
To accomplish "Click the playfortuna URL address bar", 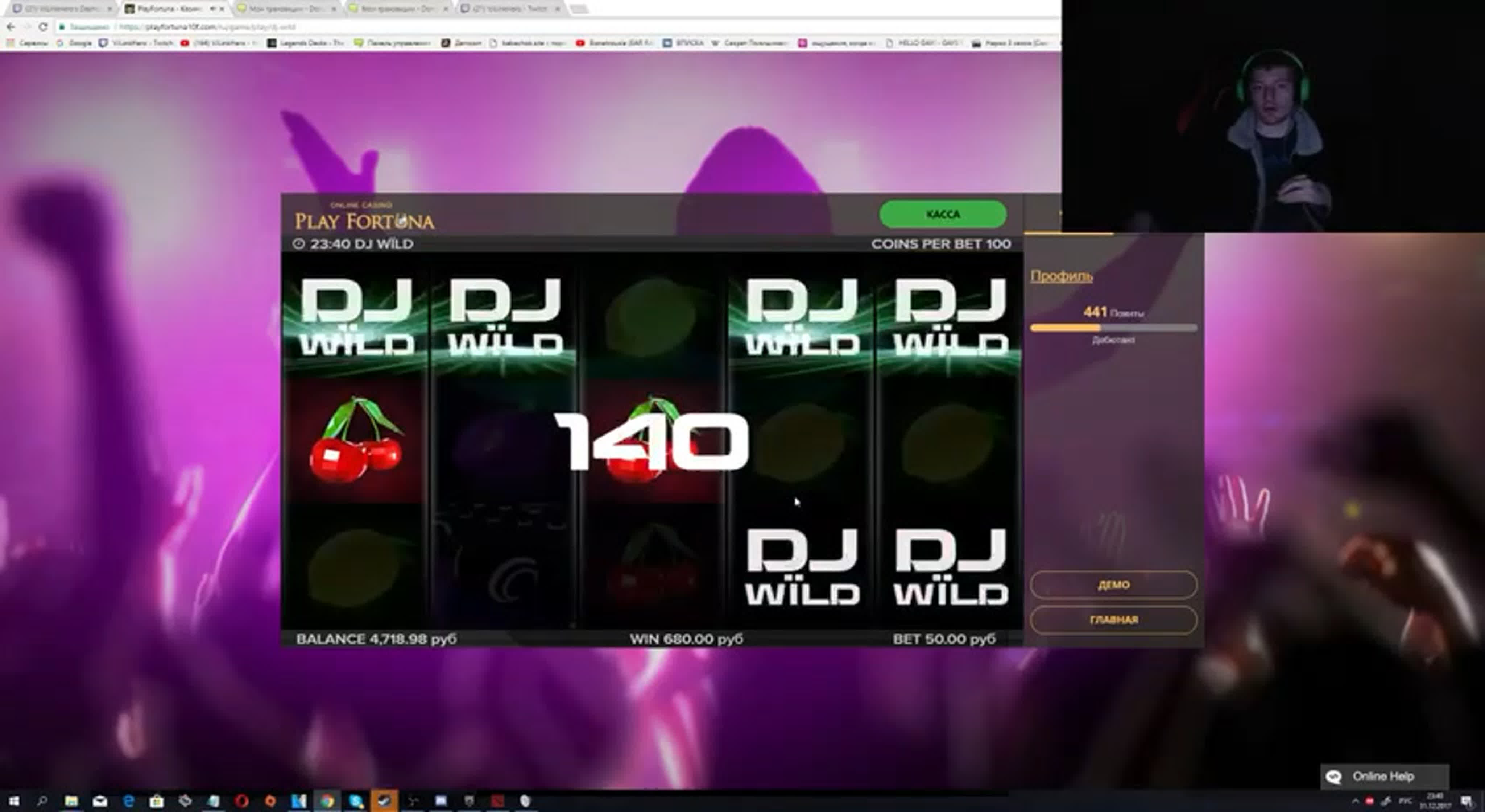I will tap(553, 26).
